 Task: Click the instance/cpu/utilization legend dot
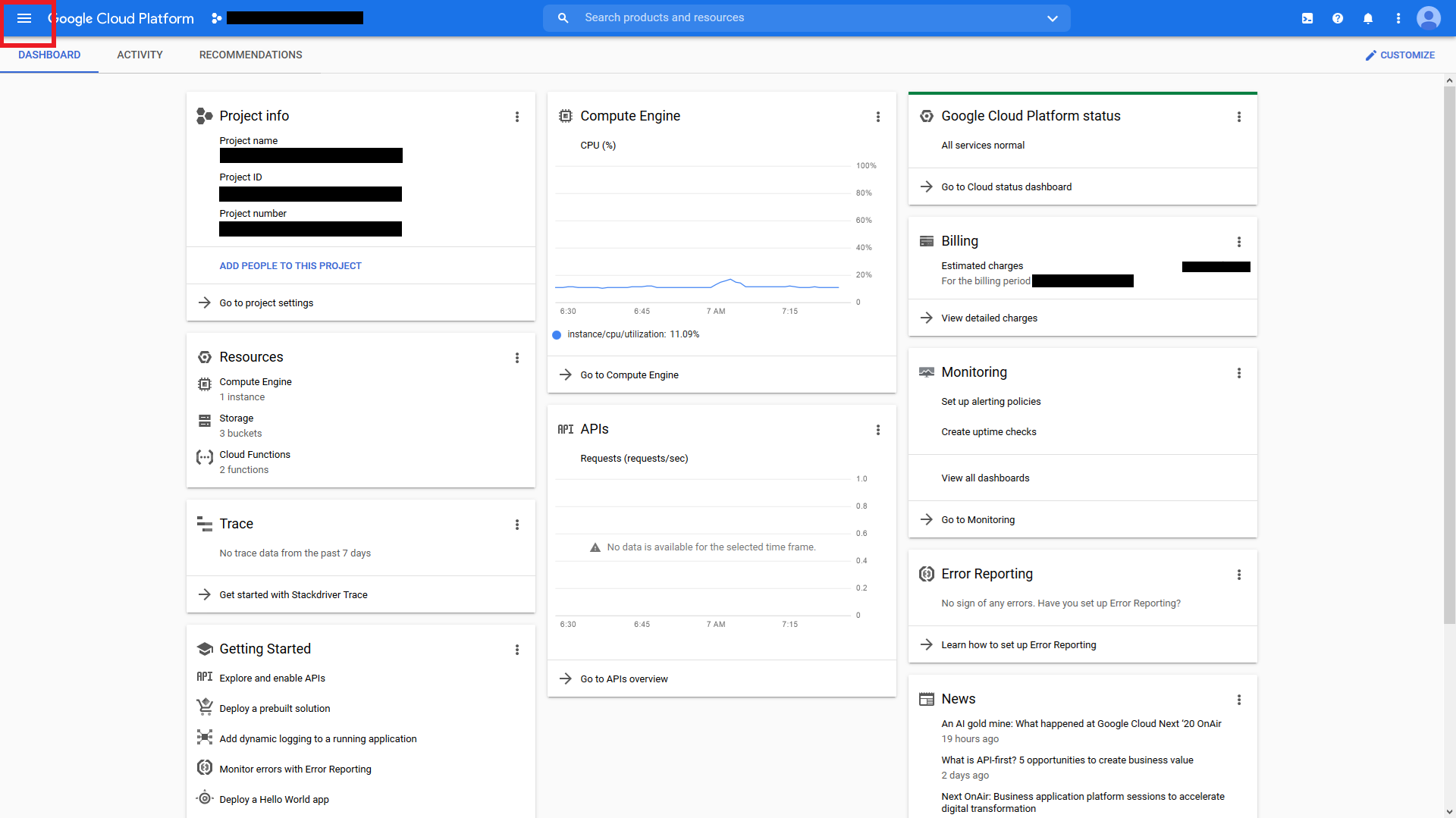tap(557, 334)
